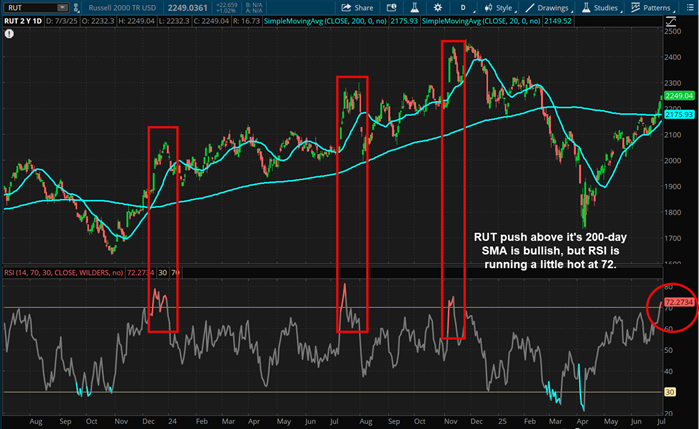Click the Share arrow icon
This screenshot has height=429, width=699.
pos(346,8)
